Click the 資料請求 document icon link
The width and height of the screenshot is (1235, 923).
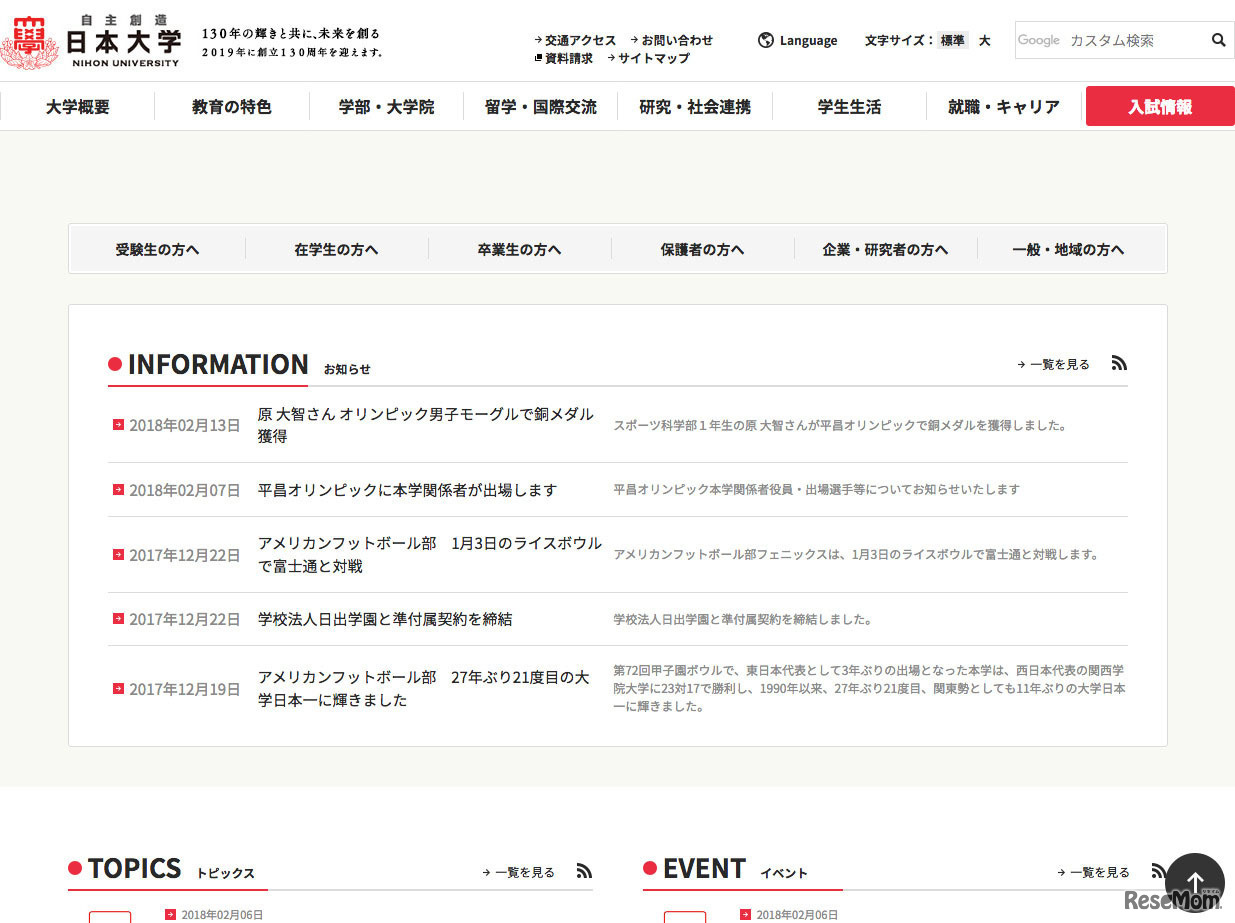pos(565,58)
